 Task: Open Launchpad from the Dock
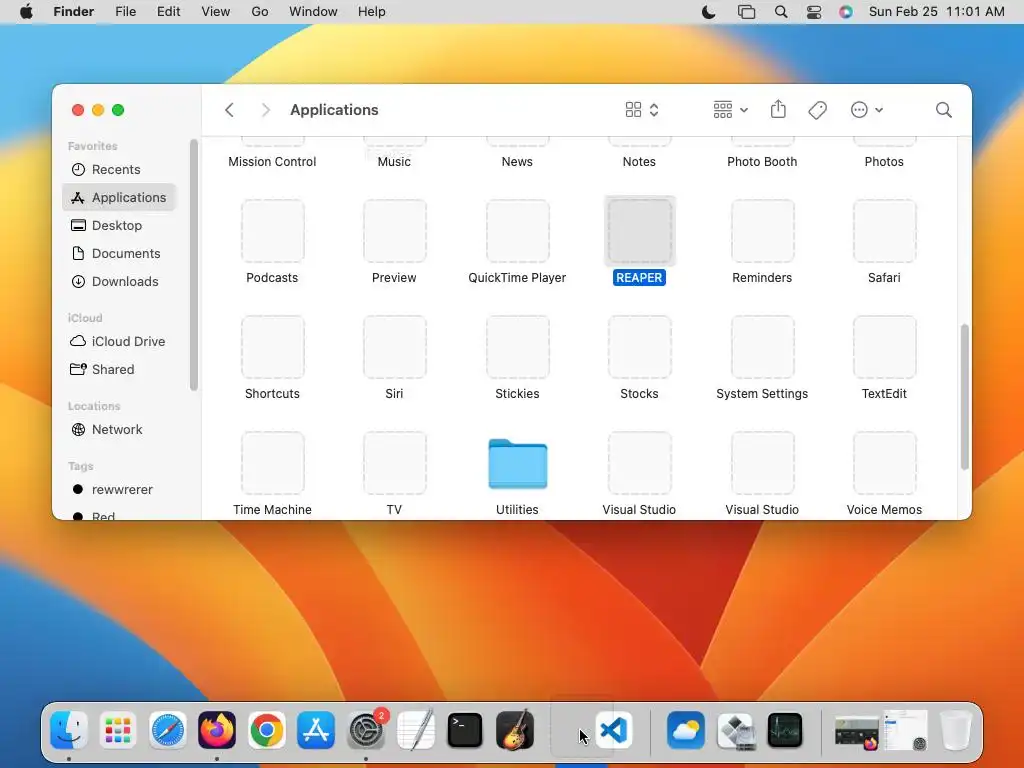pos(118,729)
